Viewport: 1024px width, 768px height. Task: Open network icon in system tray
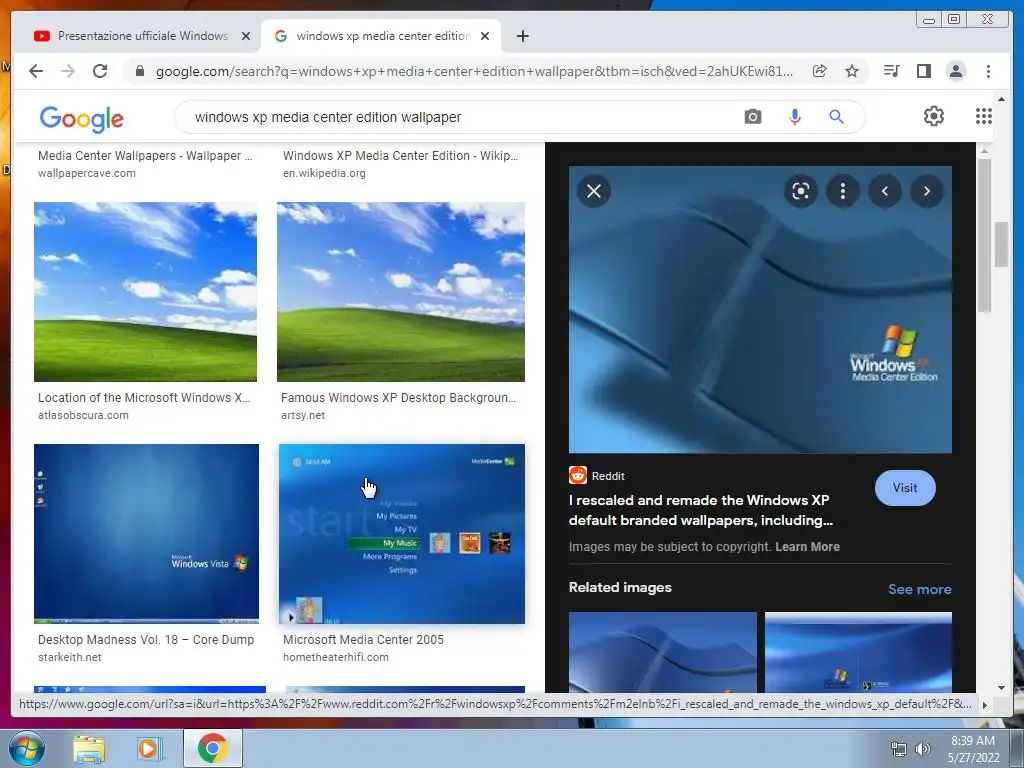coord(899,749)
